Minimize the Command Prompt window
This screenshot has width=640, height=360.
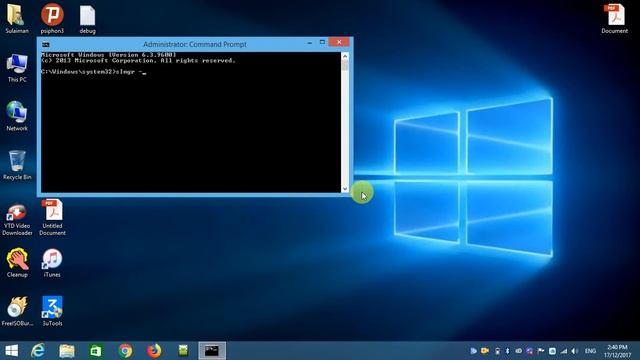click(x=310, y=42)
